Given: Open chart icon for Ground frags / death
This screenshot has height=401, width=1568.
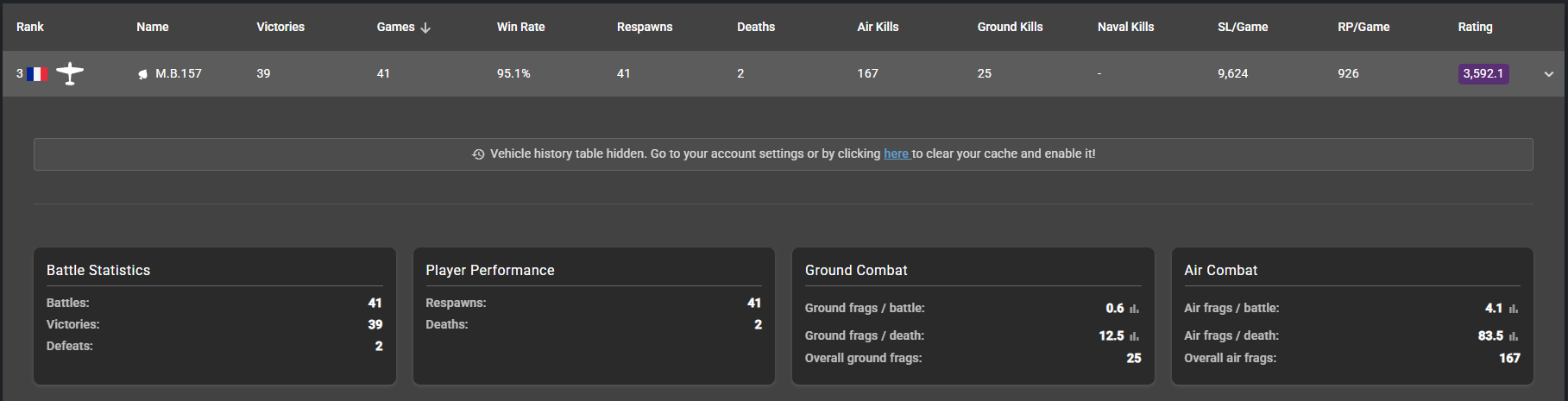Looking at the screenshot, I should [1134, 336].
